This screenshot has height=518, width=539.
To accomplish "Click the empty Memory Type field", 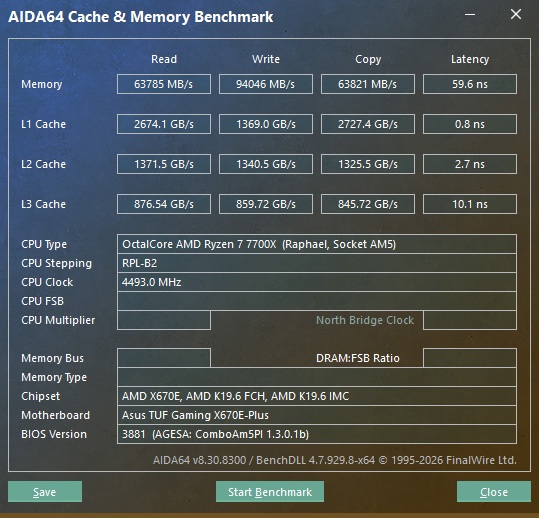I will pos(317,377).
